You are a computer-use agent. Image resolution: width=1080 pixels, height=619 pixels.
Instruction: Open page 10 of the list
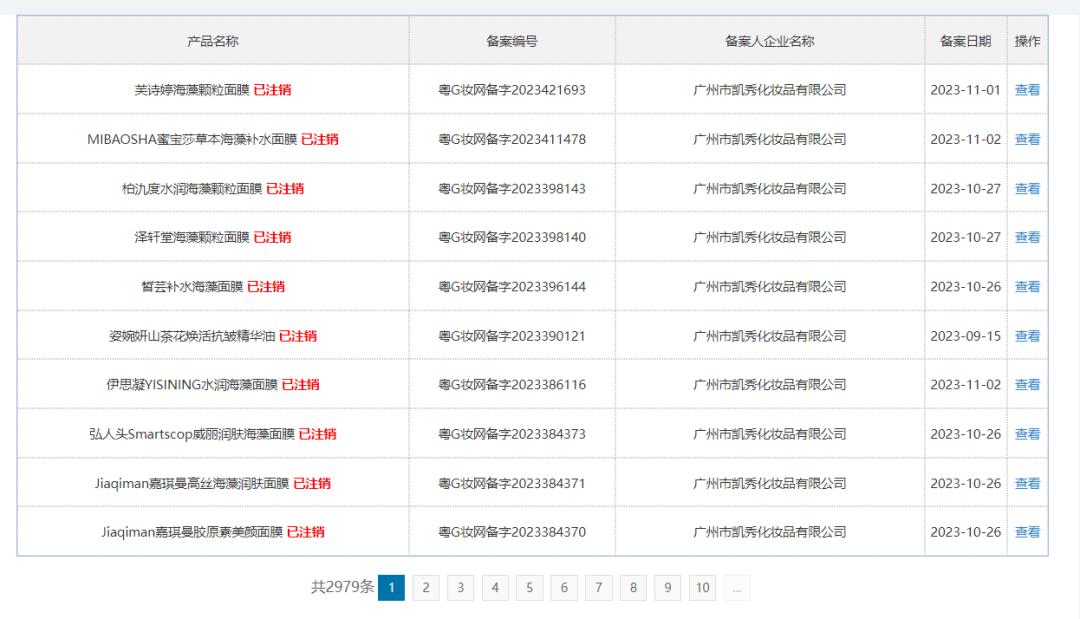(702, 588)
